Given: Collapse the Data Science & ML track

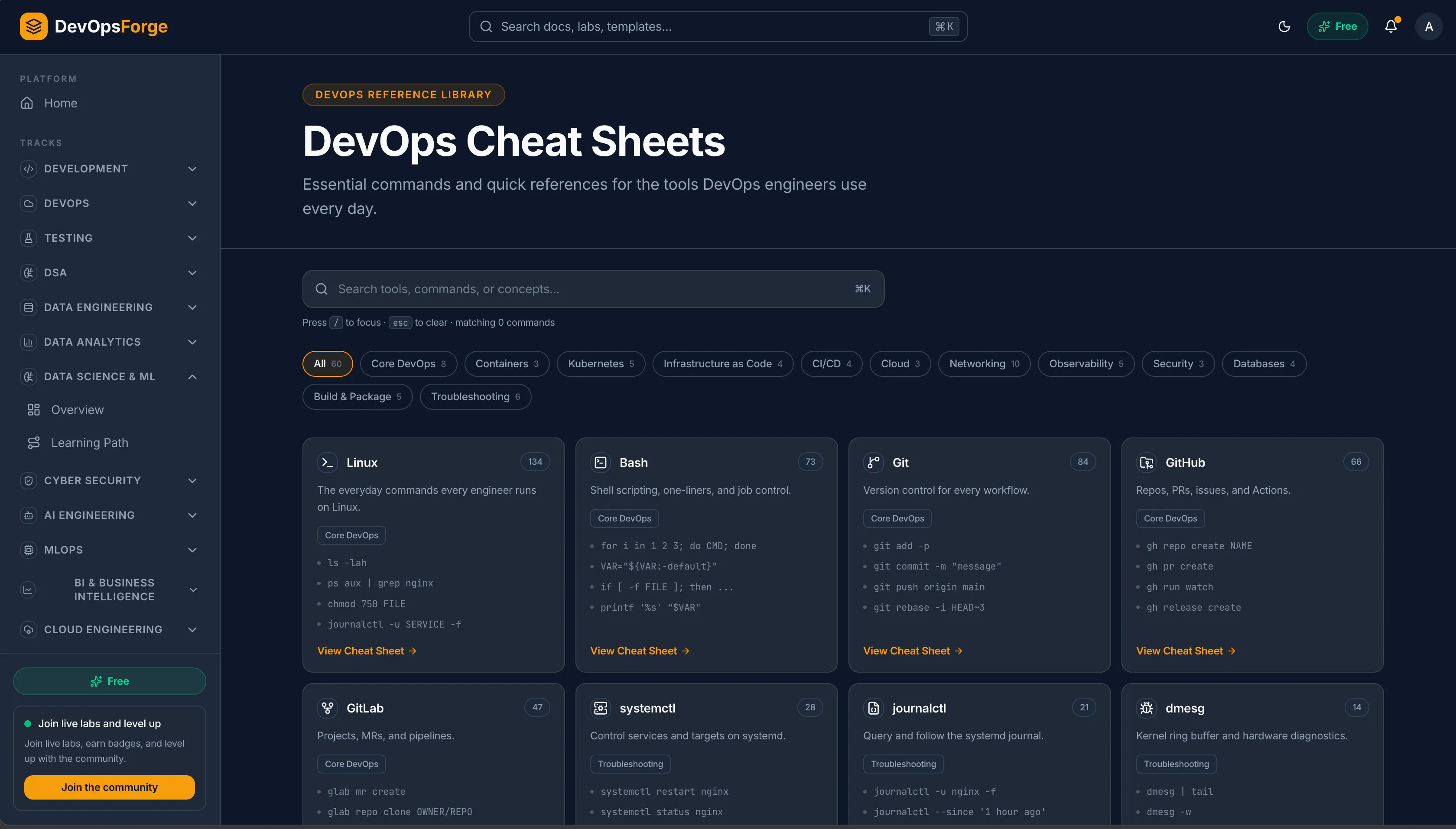Looking at the screenshot, I should point(108,377).
